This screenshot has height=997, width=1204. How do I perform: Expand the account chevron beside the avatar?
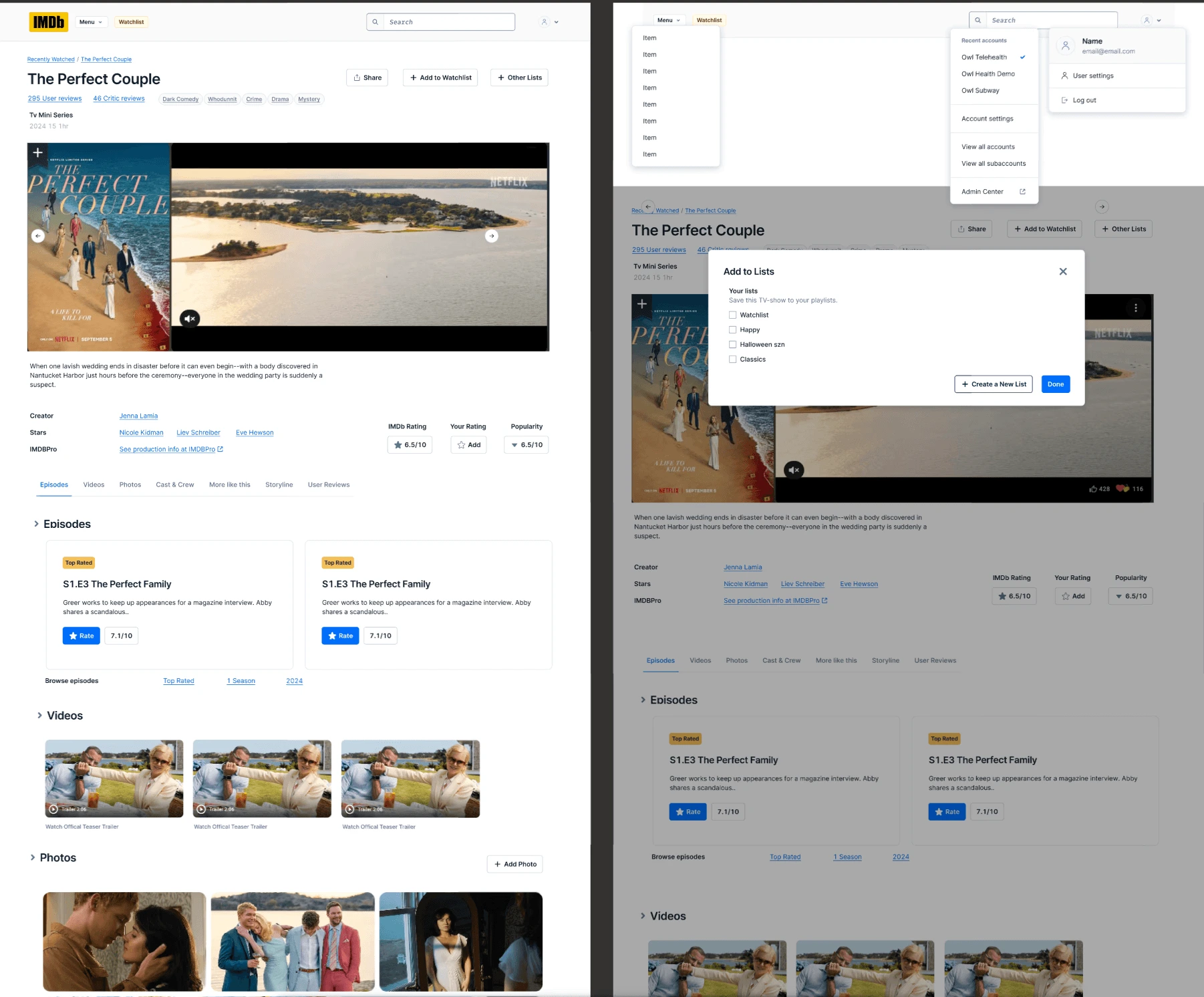[557, 21]
